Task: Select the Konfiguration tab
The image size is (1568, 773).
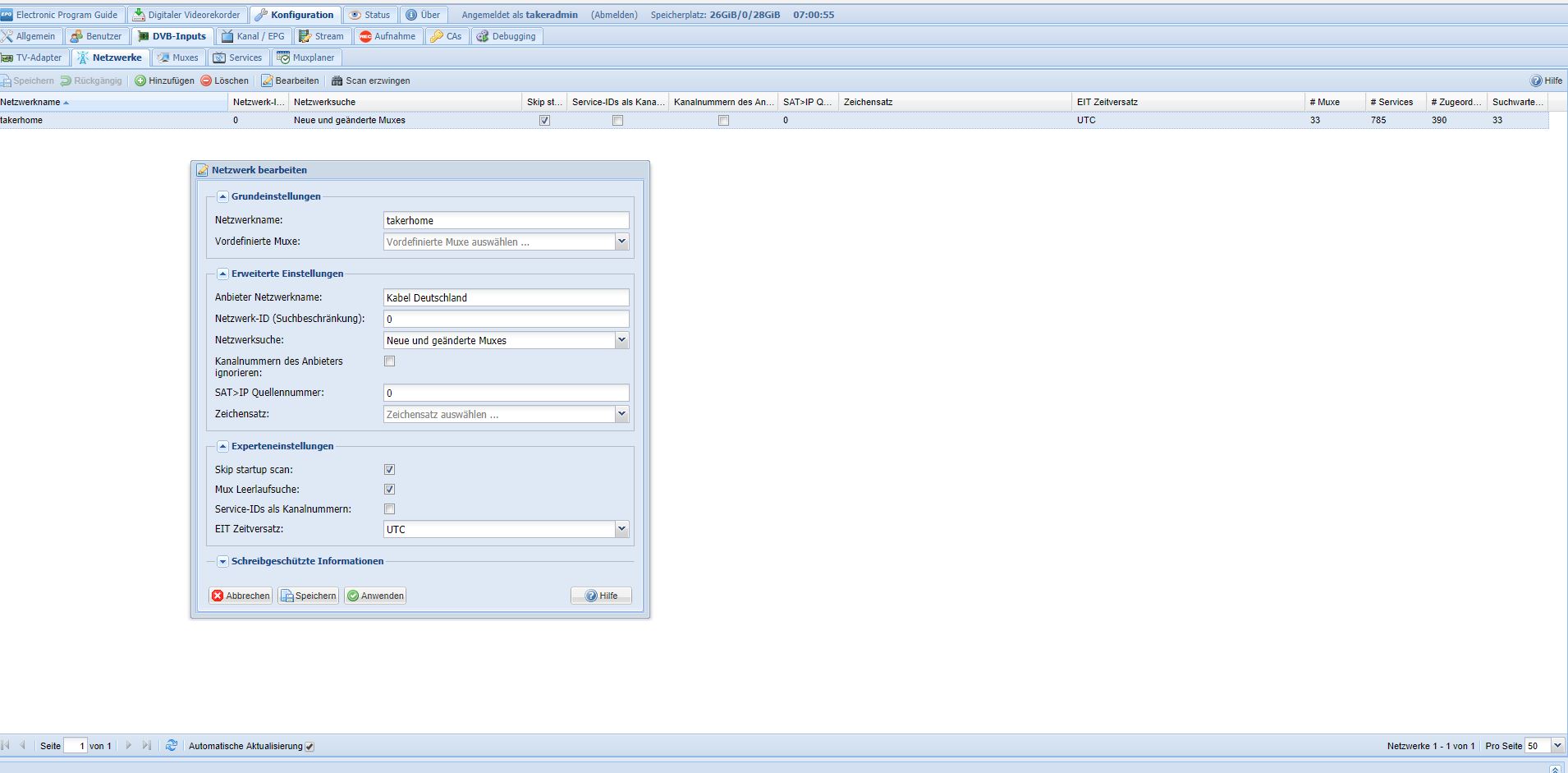Action: (295, 15)
